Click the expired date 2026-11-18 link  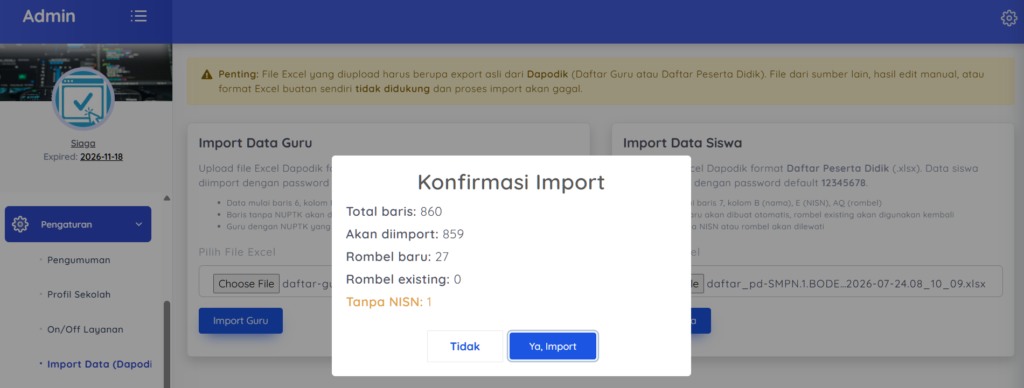point(101,157)
